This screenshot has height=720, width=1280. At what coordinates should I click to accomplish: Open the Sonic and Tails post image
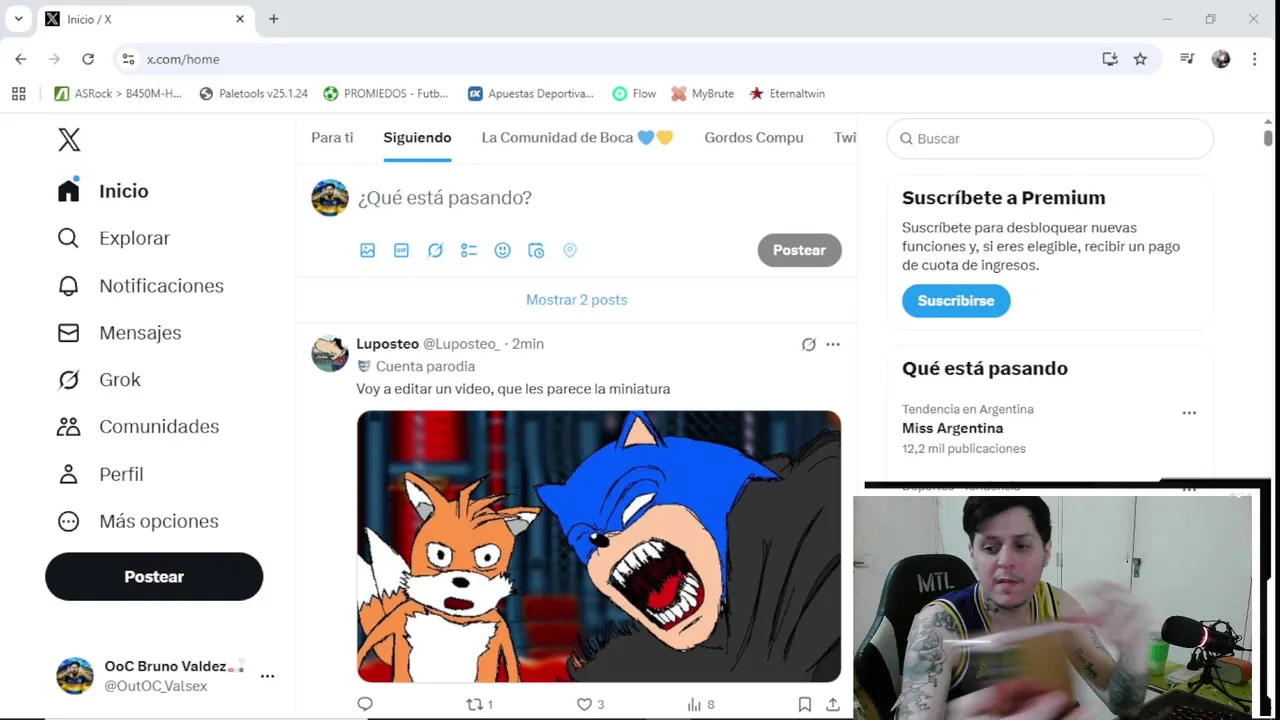pos(599,546)
